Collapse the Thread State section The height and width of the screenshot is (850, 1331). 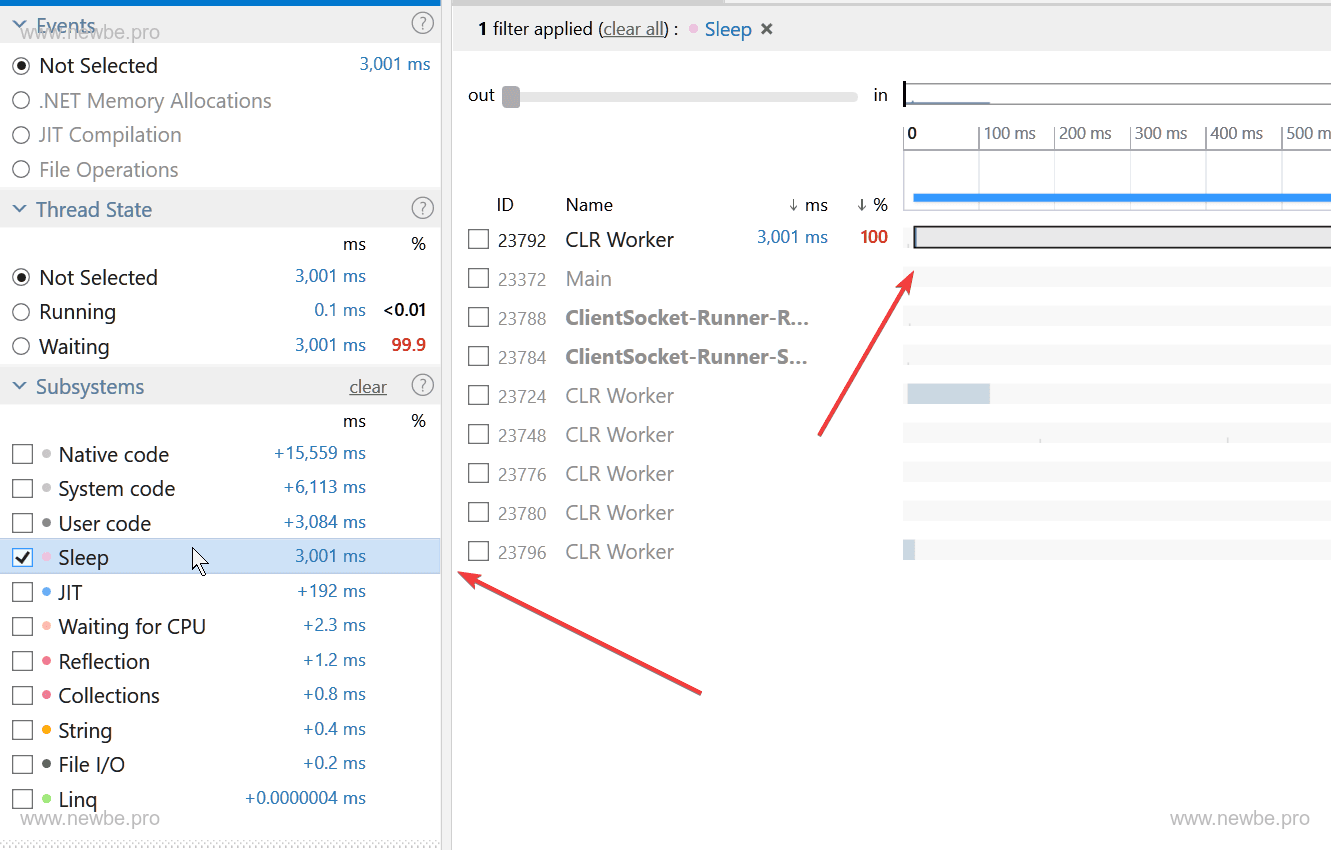pyautogui.click(x=20, y=210)
